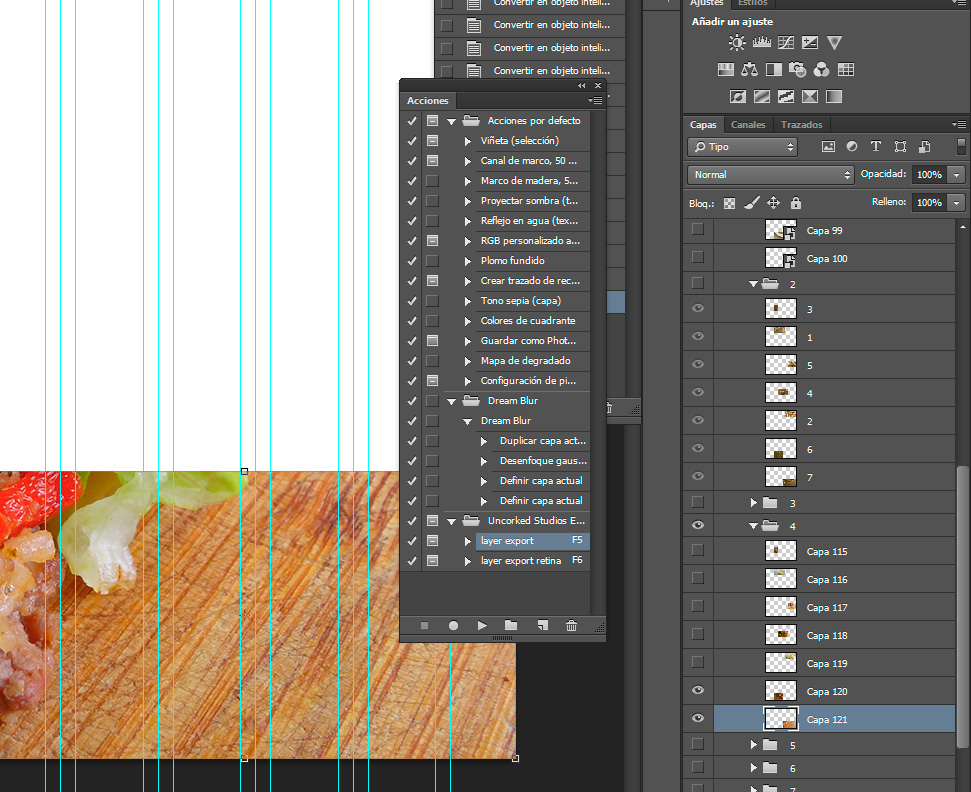Screen dimensions: 971x792
Task: Add a Hue/Saturation adjustment
Action: [x=725, y=69]
